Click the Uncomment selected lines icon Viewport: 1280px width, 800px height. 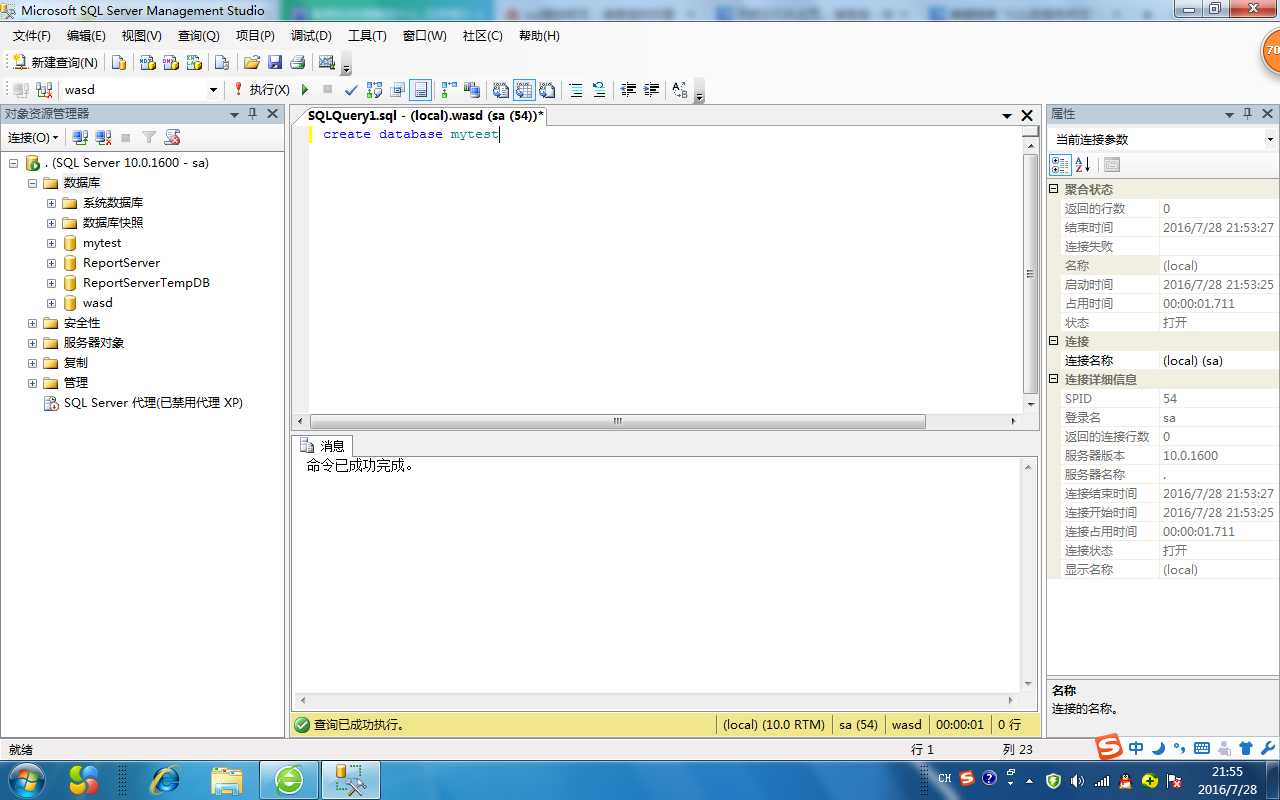click(599, 90)
